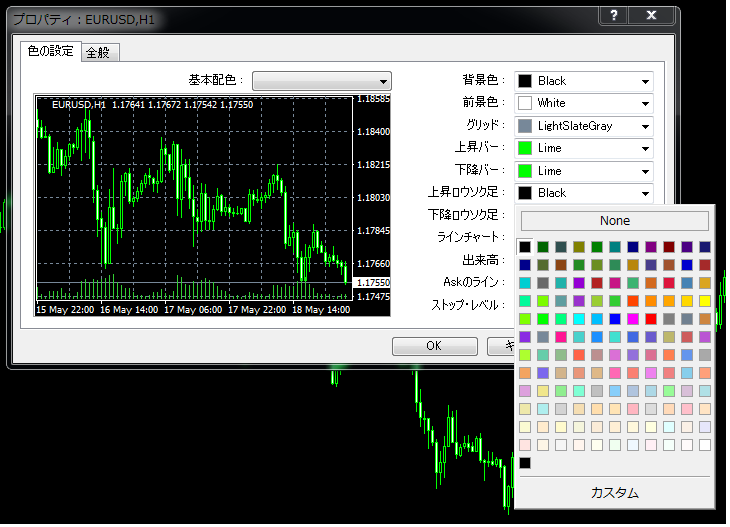The width and height of the screenshot is (730, 527).
Task: Click the 下降ロウソク足 label
Action: 466,215
